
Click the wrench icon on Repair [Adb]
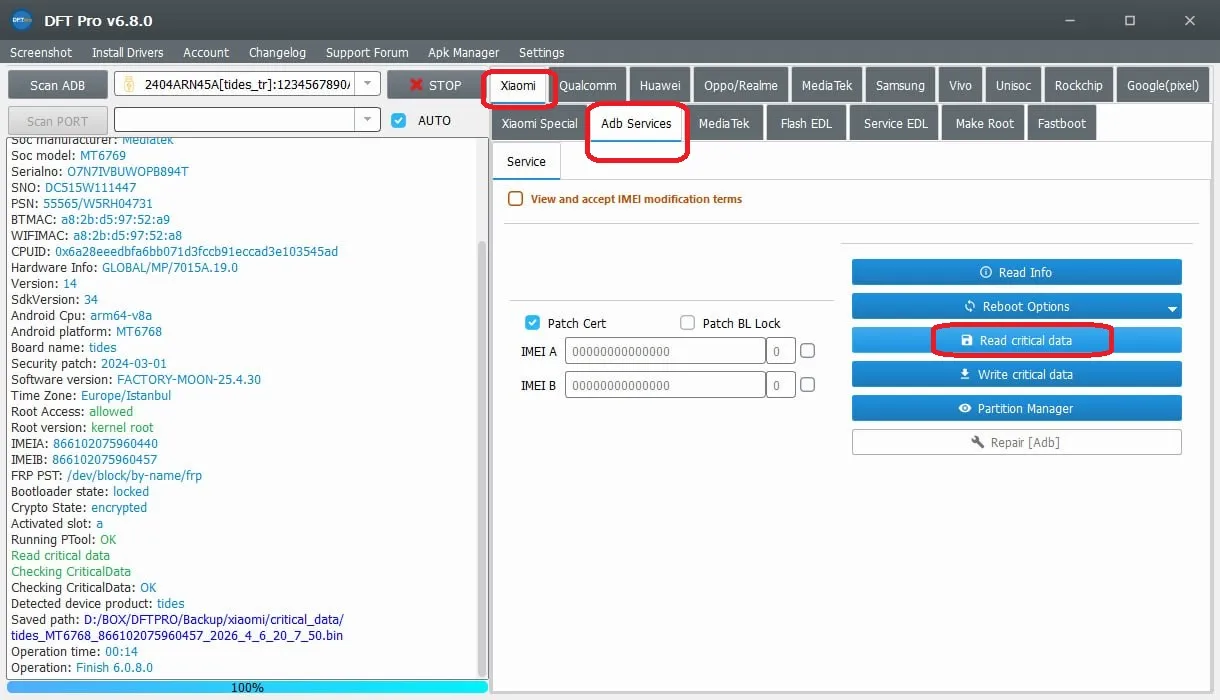pos(978,442)
